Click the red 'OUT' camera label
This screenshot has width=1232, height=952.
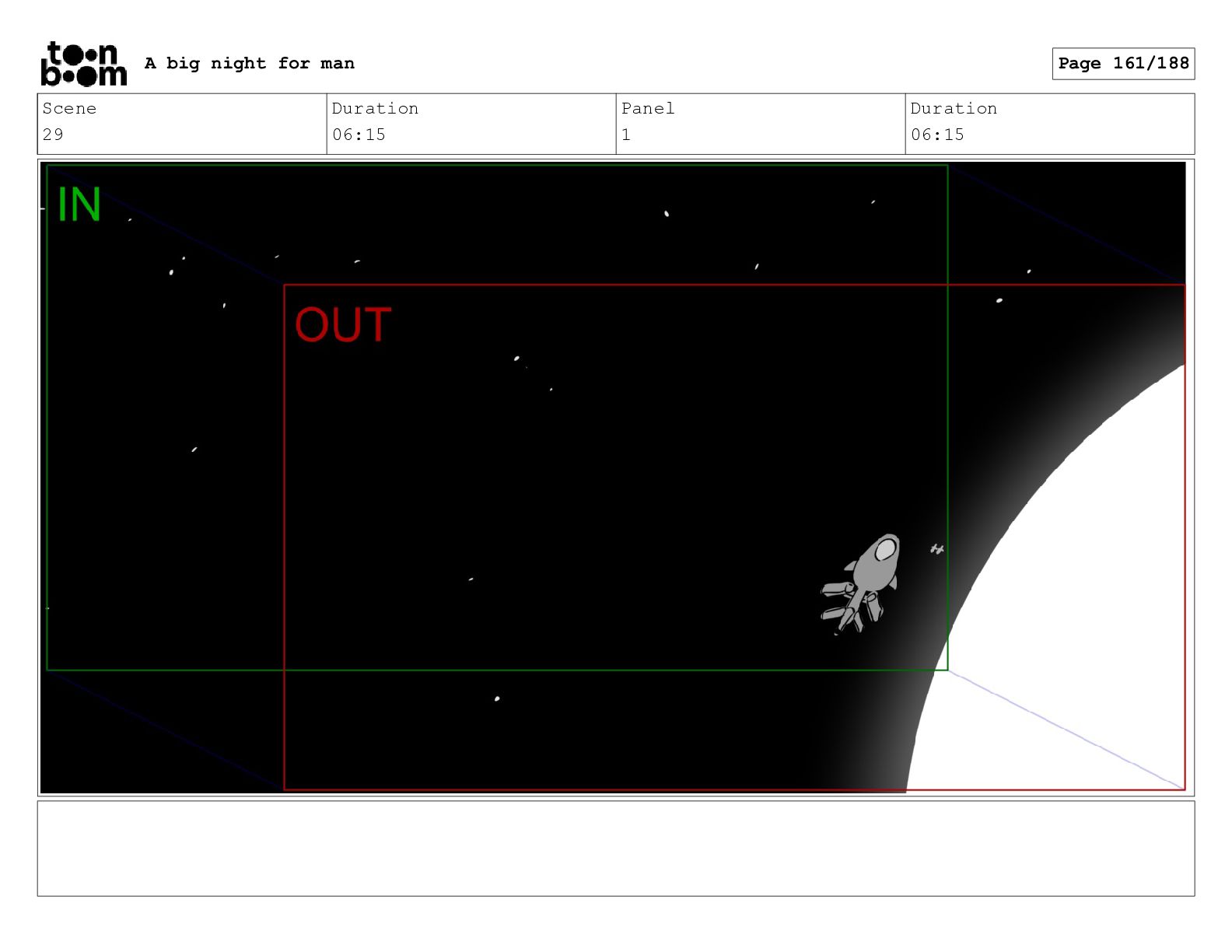click(x=343, y=324)
